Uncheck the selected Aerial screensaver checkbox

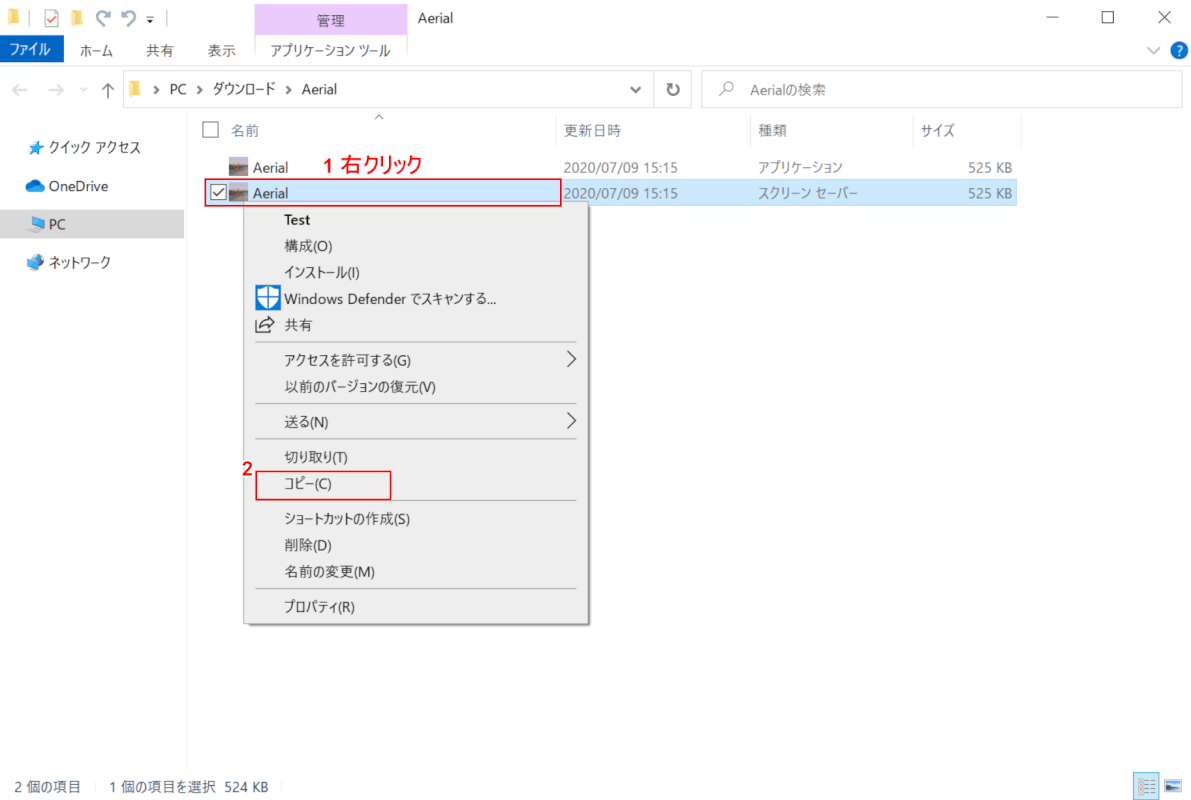point(218,192)
